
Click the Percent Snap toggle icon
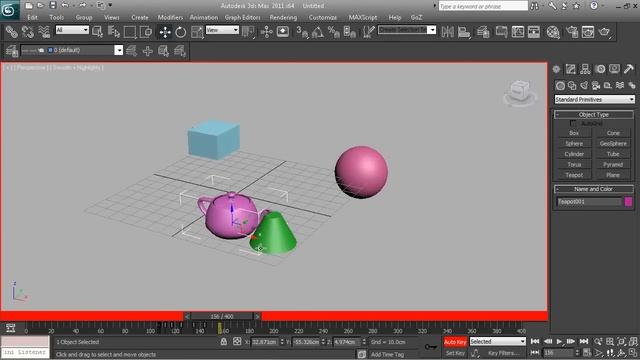[333, 31]
